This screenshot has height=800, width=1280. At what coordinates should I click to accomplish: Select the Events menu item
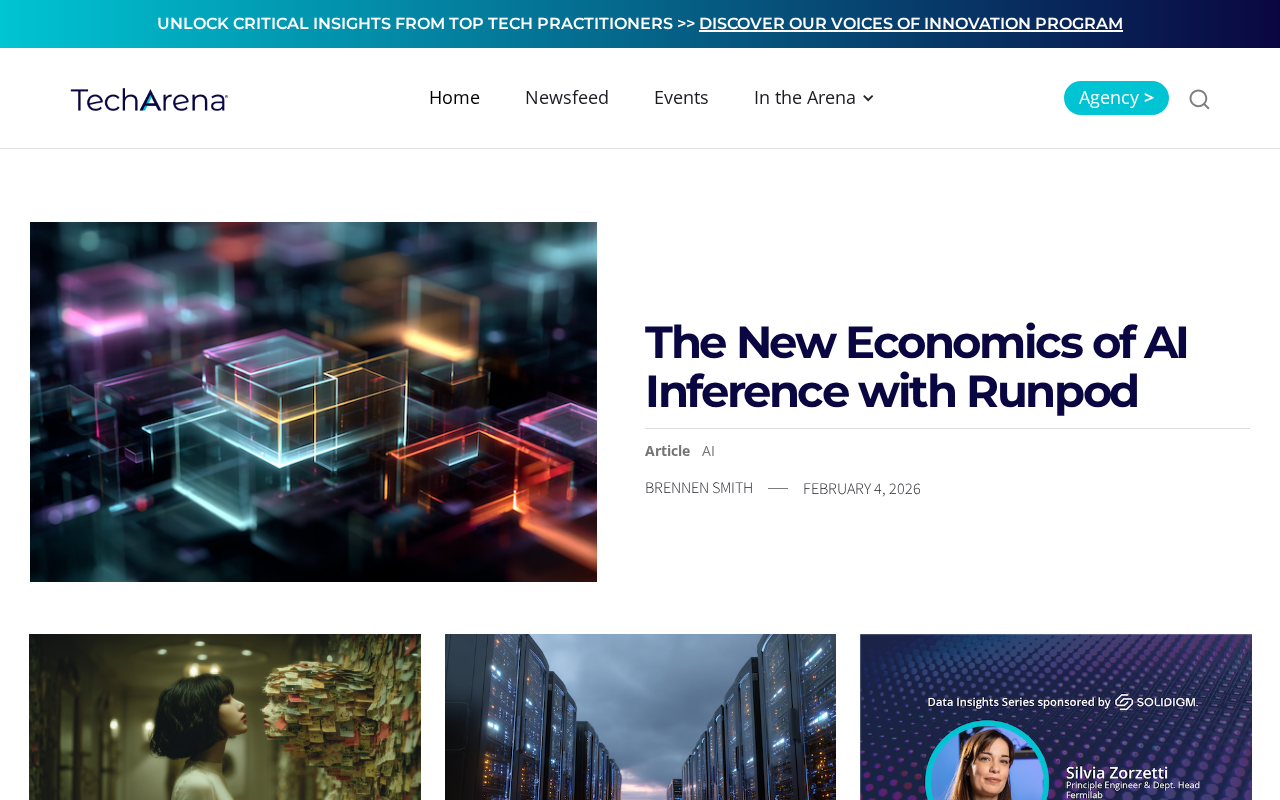681,98
